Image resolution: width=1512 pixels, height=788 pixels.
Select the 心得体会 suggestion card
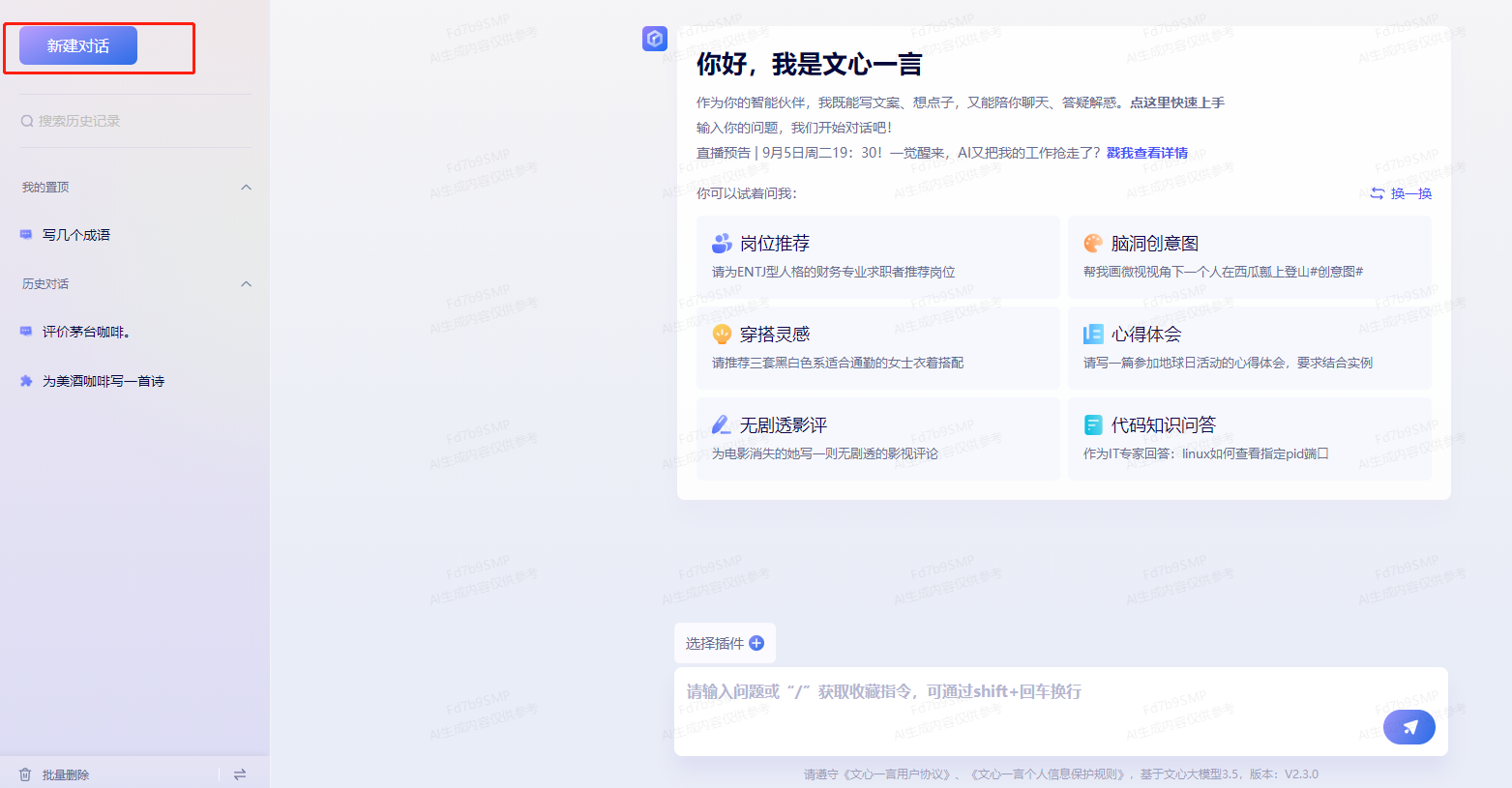pos(1250,348)
